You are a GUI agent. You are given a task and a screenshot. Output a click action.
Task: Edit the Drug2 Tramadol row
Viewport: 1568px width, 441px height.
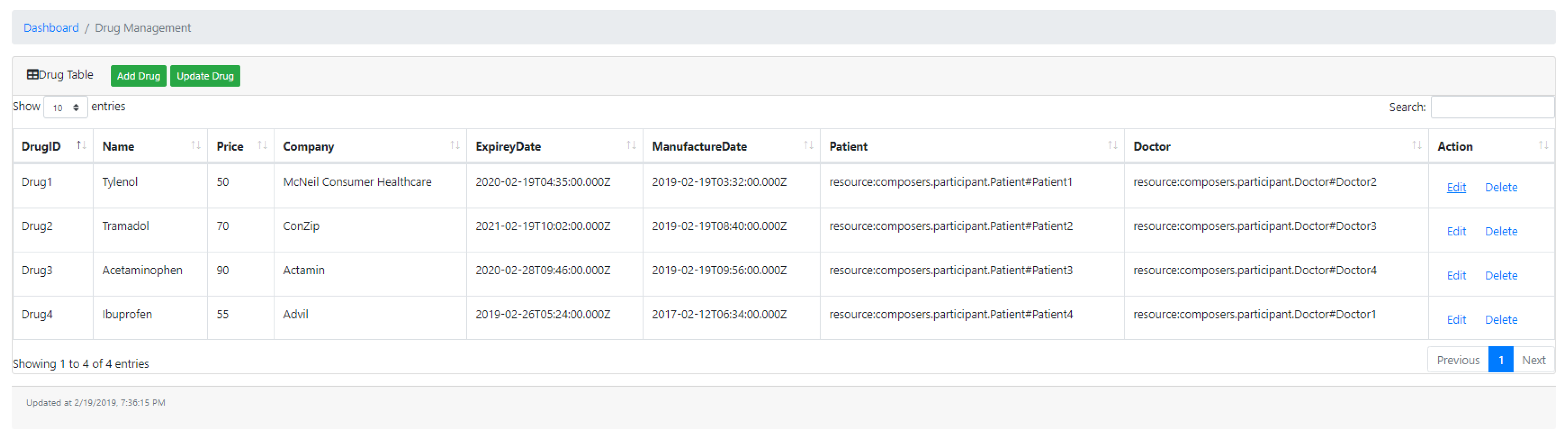[x=1456, y=232]
